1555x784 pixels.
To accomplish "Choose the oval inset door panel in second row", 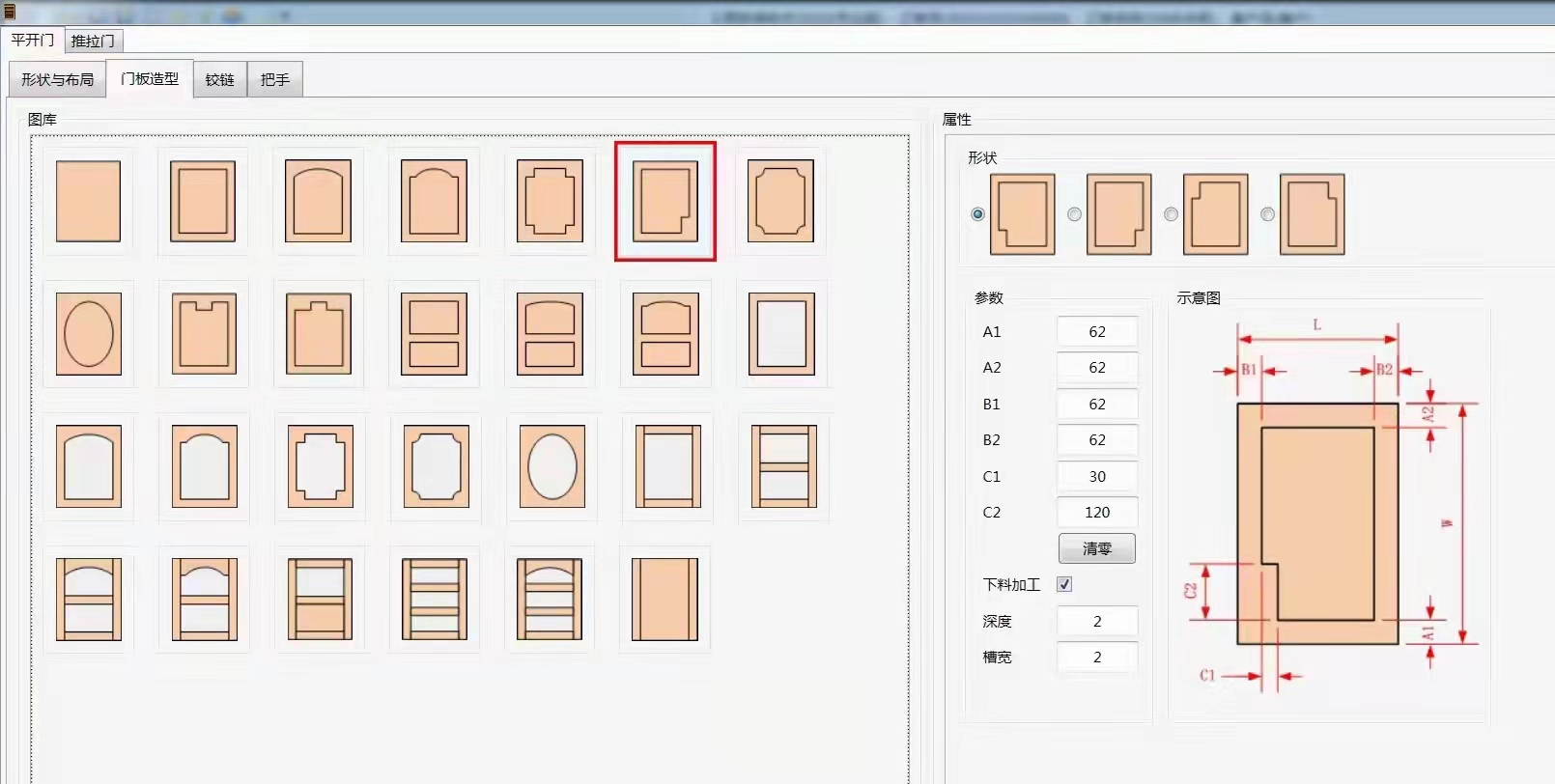I will 88,334.
